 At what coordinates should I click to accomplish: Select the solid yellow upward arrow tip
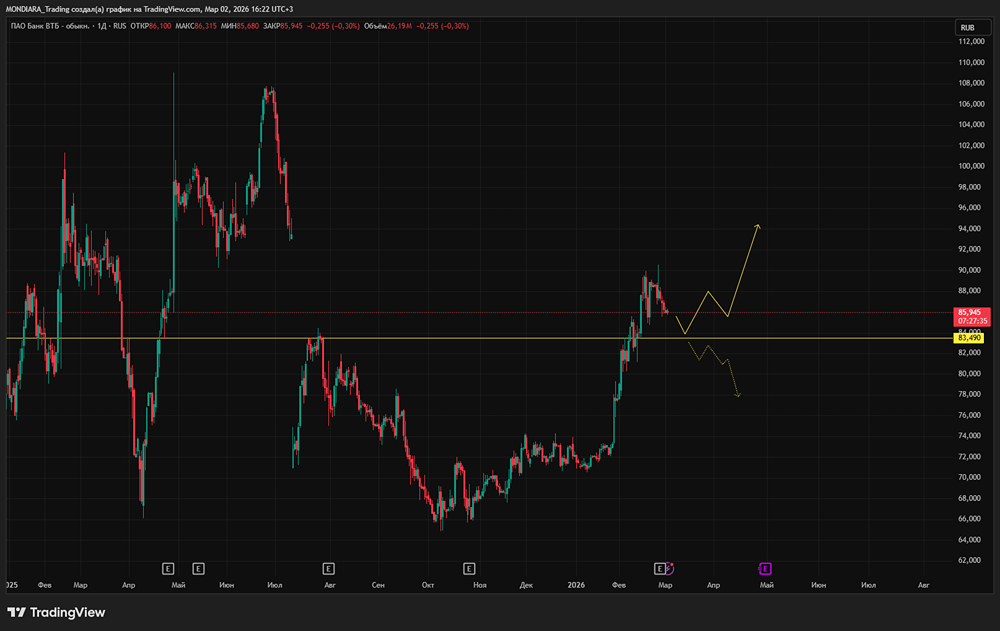point(758,225)
